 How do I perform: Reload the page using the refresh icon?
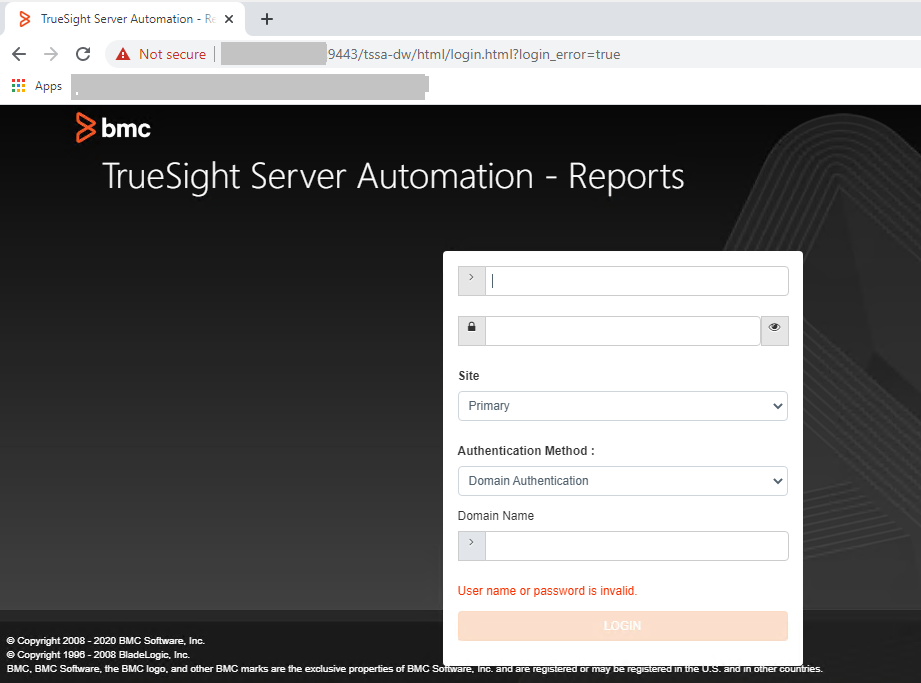click(x=83, y=53)
